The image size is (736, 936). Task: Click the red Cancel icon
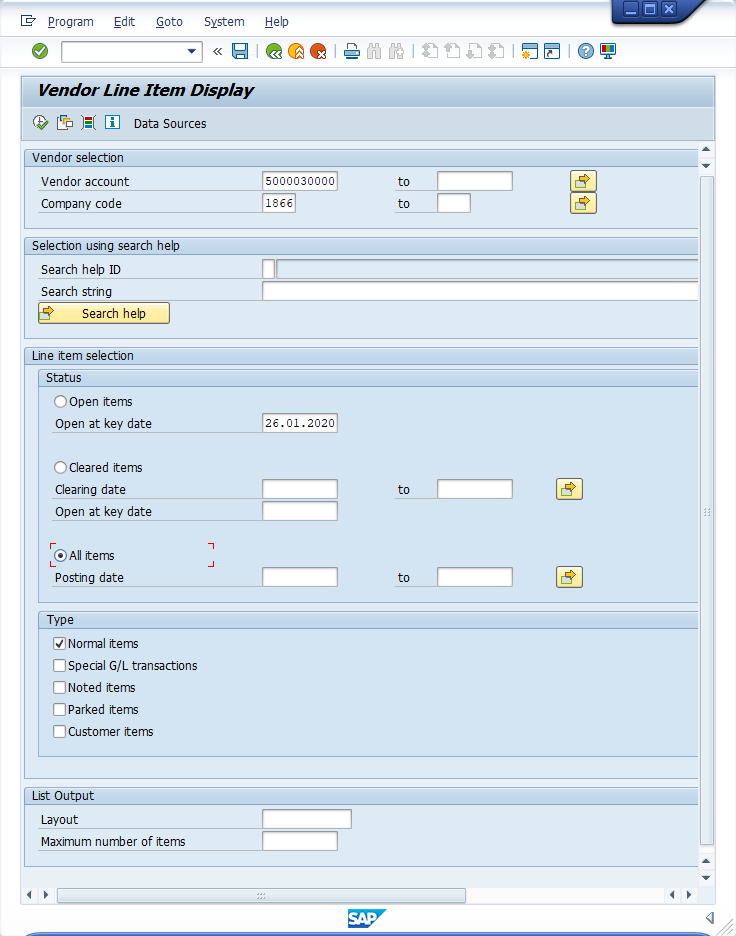tap(318, 51)
